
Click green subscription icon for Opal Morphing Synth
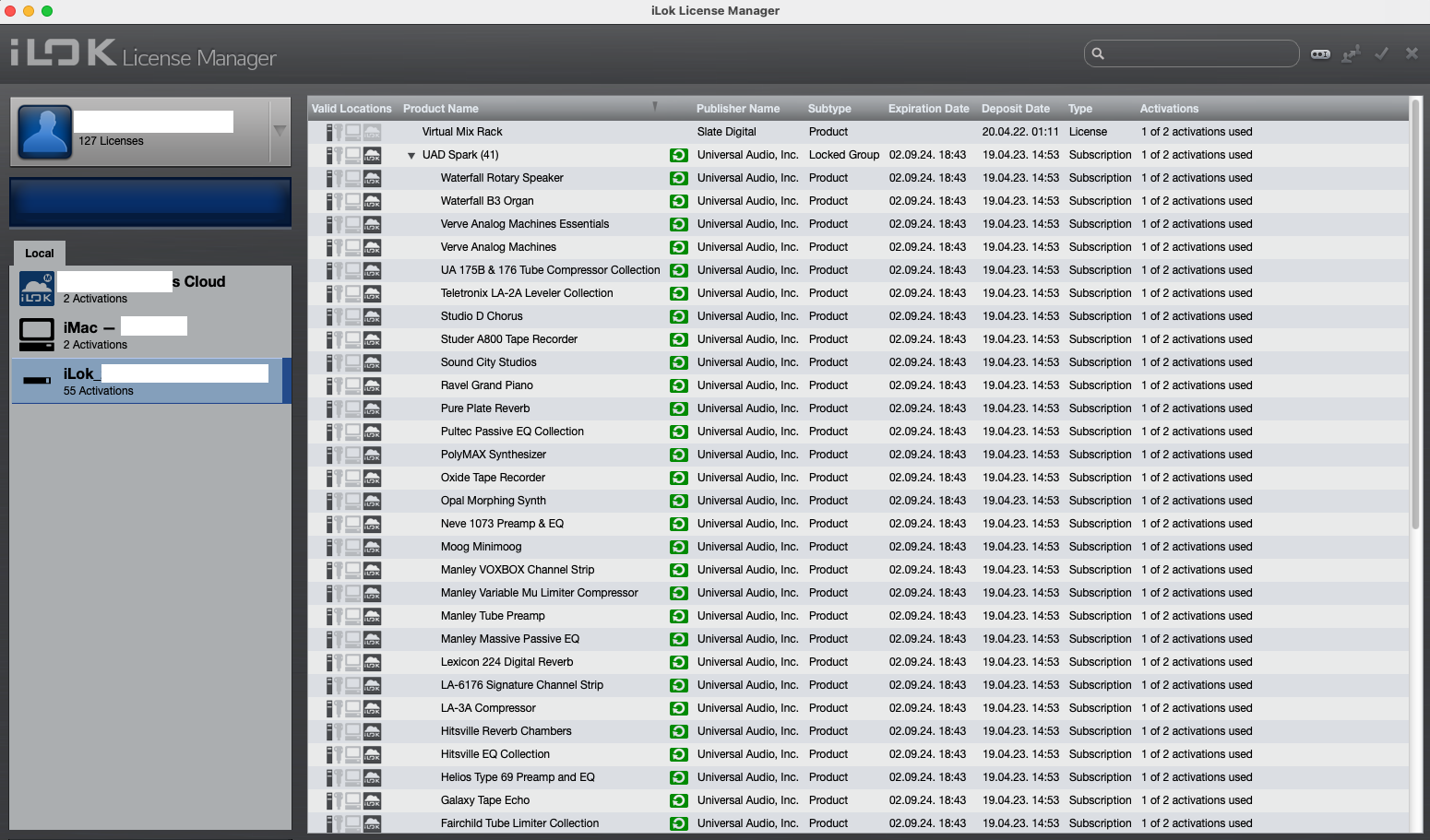tap(679, 501)
